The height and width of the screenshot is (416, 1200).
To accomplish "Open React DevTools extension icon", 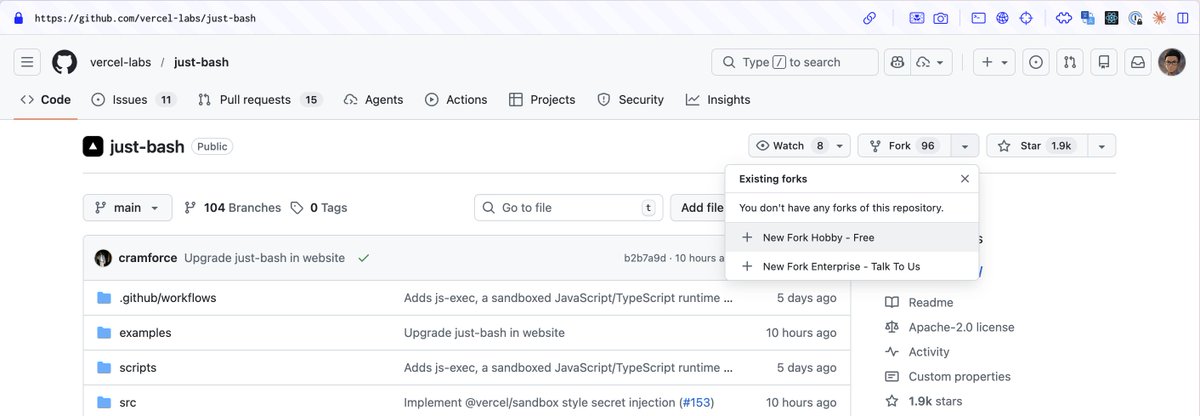I will pyautogui.click(x=1111, y=18).
